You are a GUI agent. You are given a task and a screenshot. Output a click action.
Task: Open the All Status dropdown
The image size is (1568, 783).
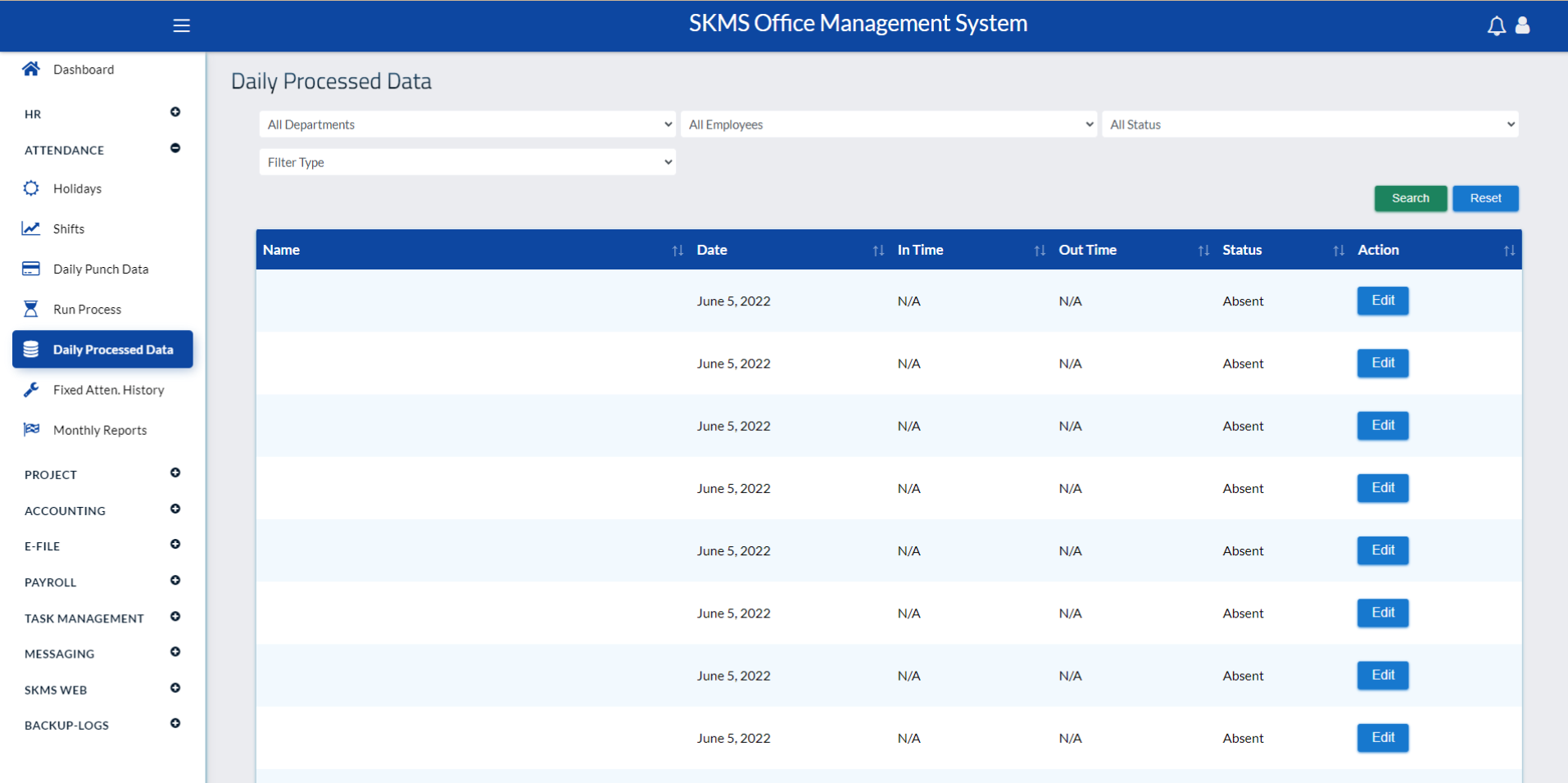pos(1310,124)
